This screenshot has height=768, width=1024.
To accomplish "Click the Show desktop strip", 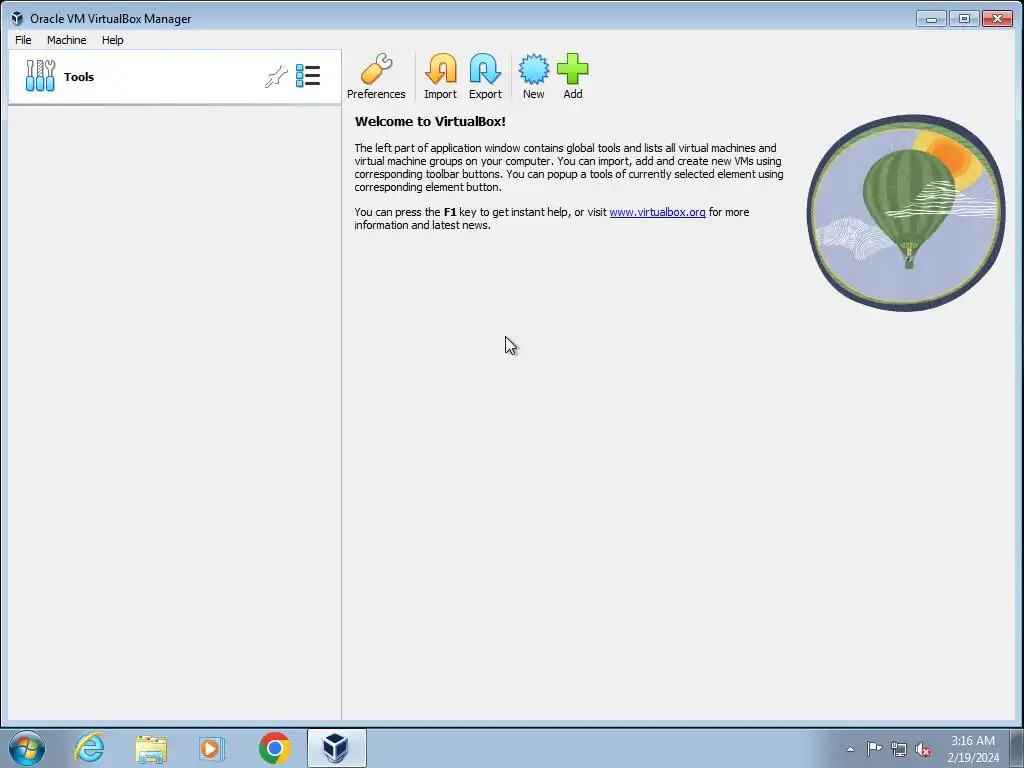I will click(x=1017, y=748).
